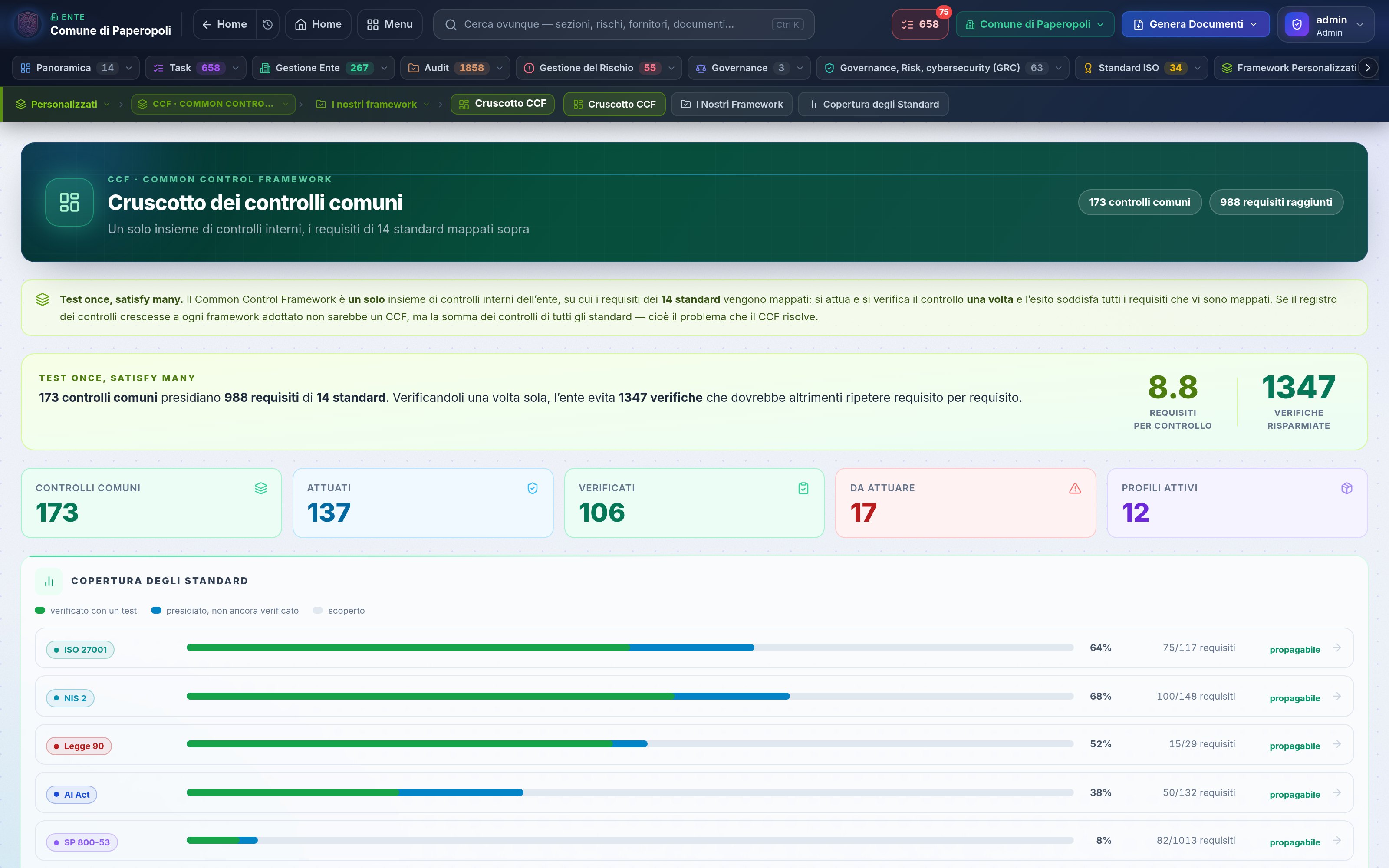The width and height of the screenshot is (1389, 868).
Task: Click the shield icon on Attuati card
Action: coord(532,488)
